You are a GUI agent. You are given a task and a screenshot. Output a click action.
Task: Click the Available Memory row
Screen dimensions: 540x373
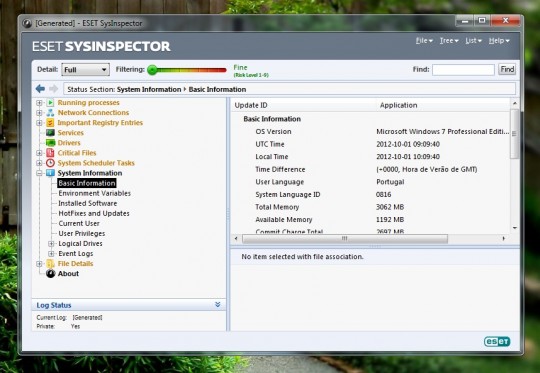point(371,219)
